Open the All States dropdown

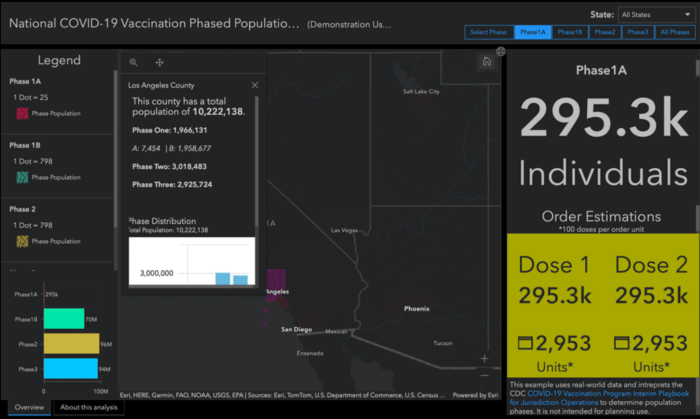(656, 15)
